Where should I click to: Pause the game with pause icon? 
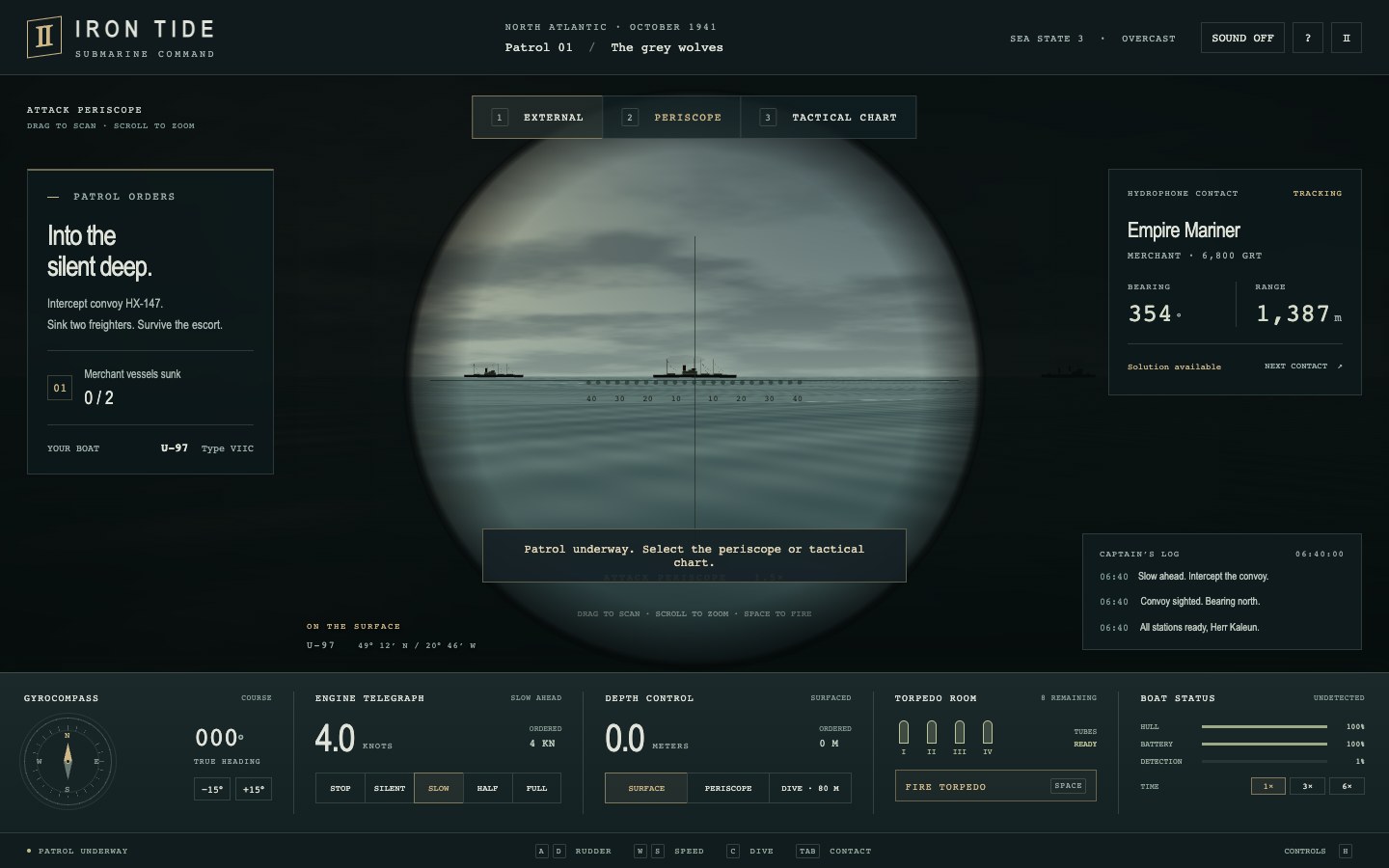[x=1346, y=38]
